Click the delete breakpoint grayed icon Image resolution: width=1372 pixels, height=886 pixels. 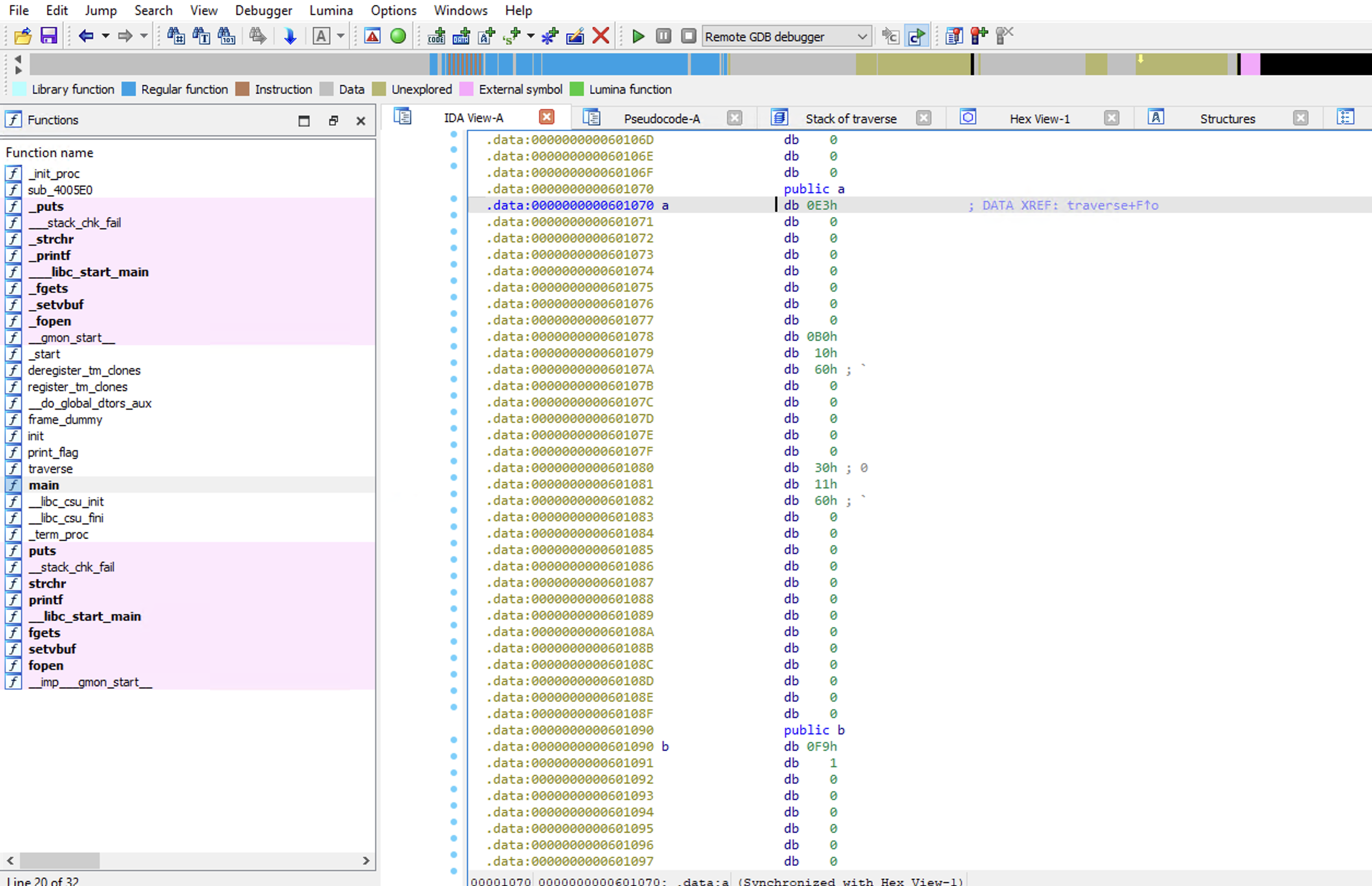1004,36
